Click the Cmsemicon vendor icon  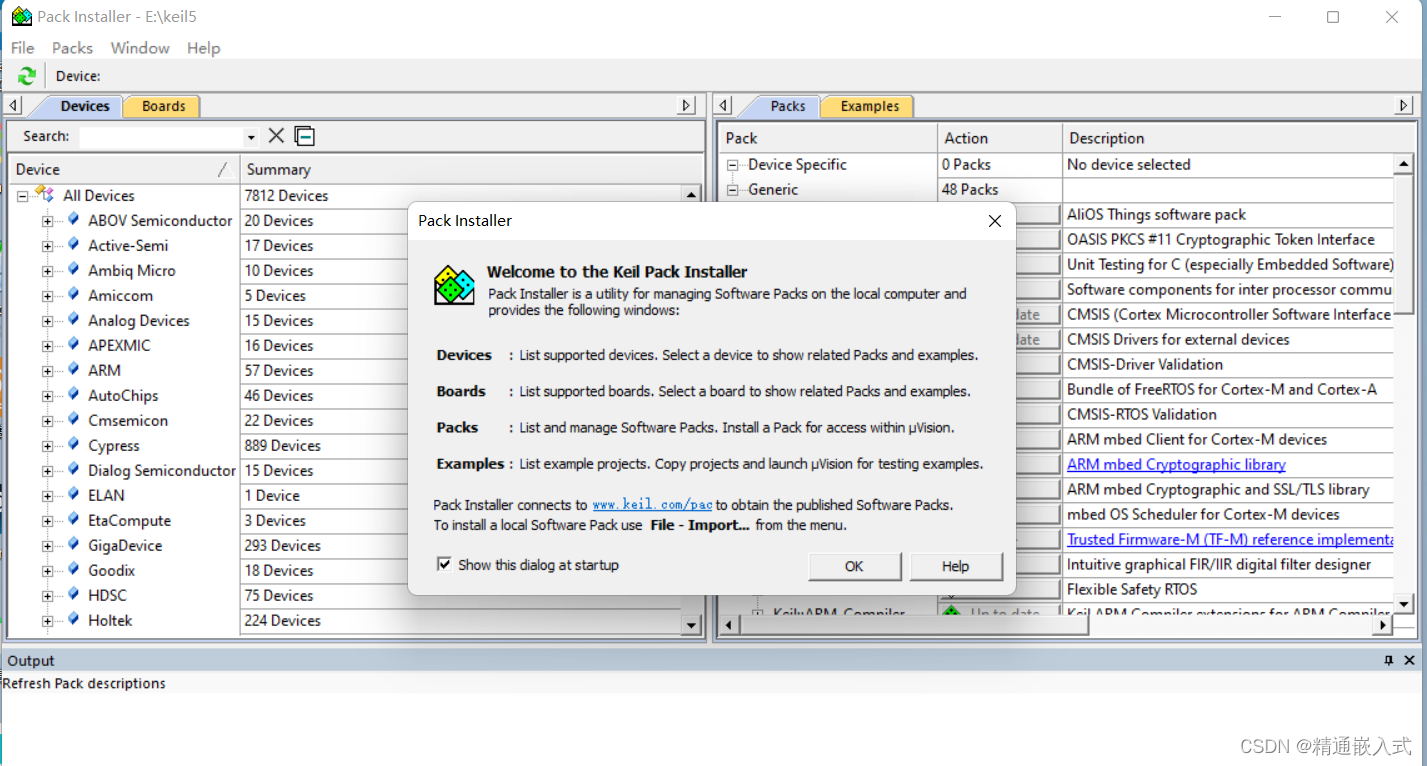point(73,420)
